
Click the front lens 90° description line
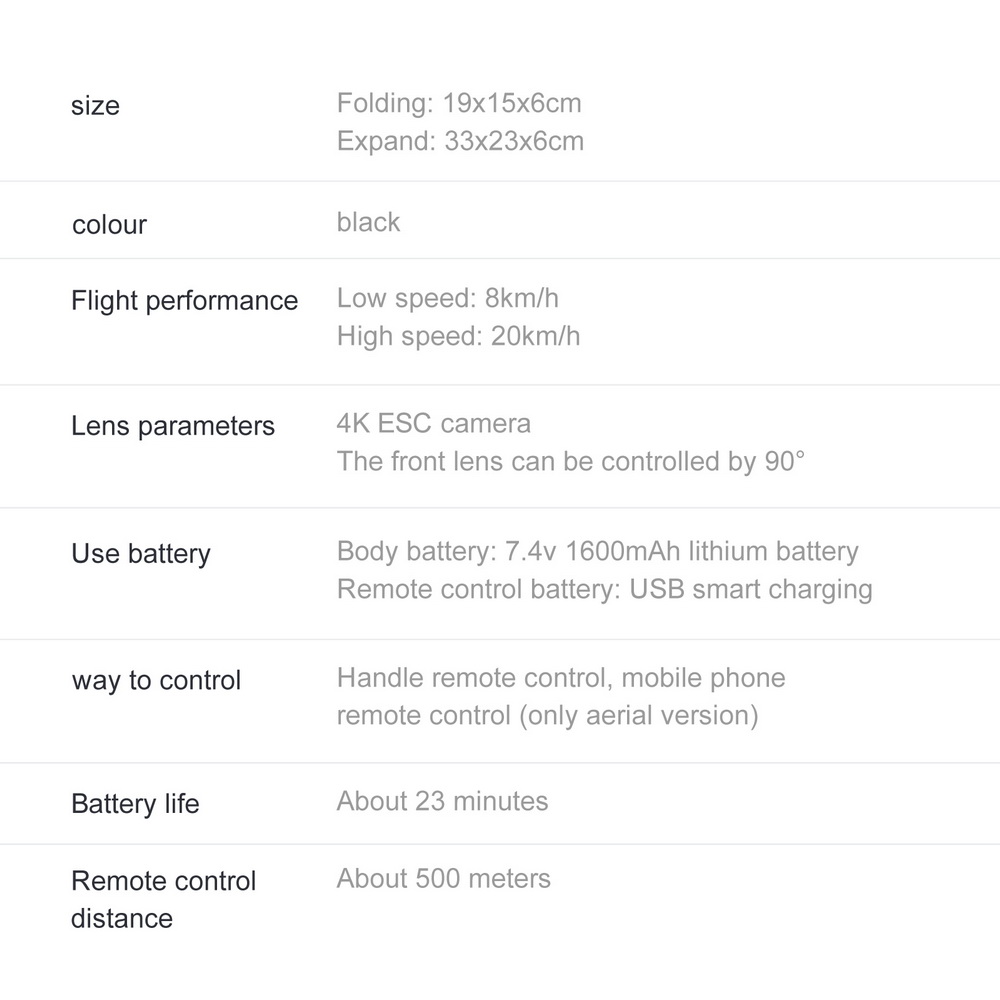(571, 461)
